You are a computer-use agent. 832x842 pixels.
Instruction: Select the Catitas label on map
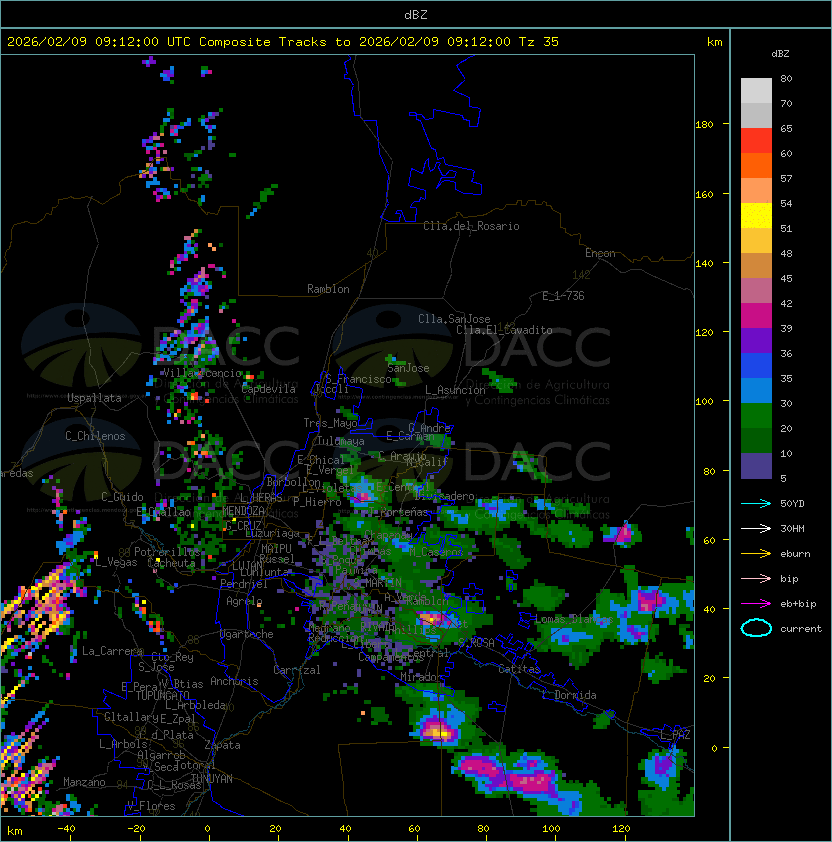(x=519, y=669)
